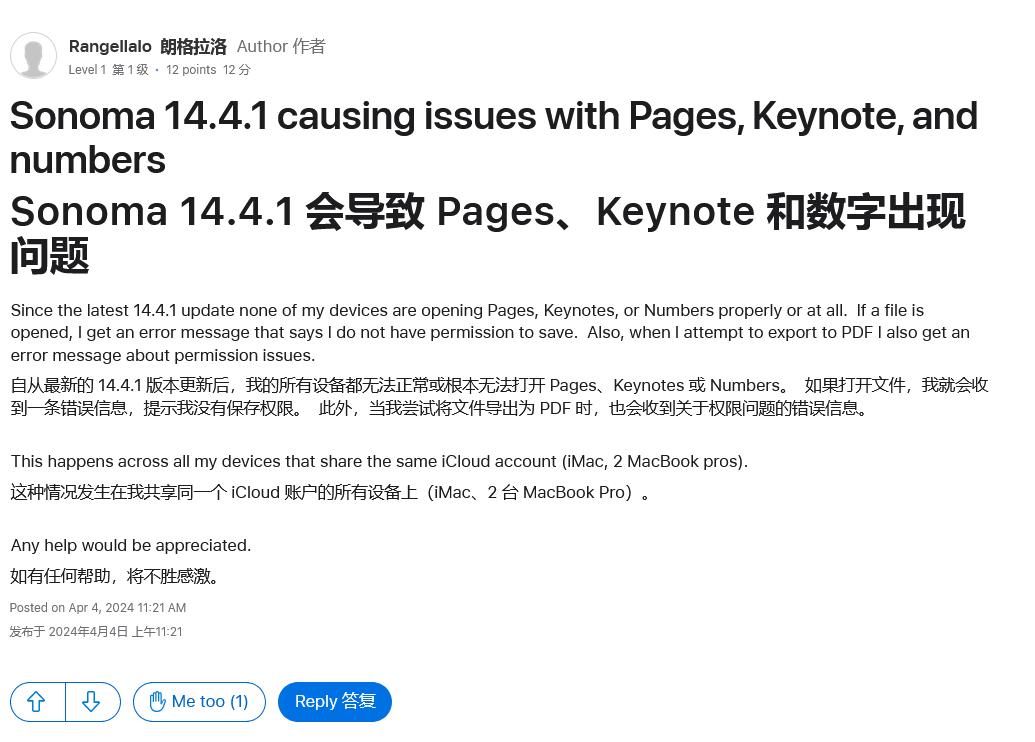Open Rangellalo 朗格拉洛 username link

point(147,46)
